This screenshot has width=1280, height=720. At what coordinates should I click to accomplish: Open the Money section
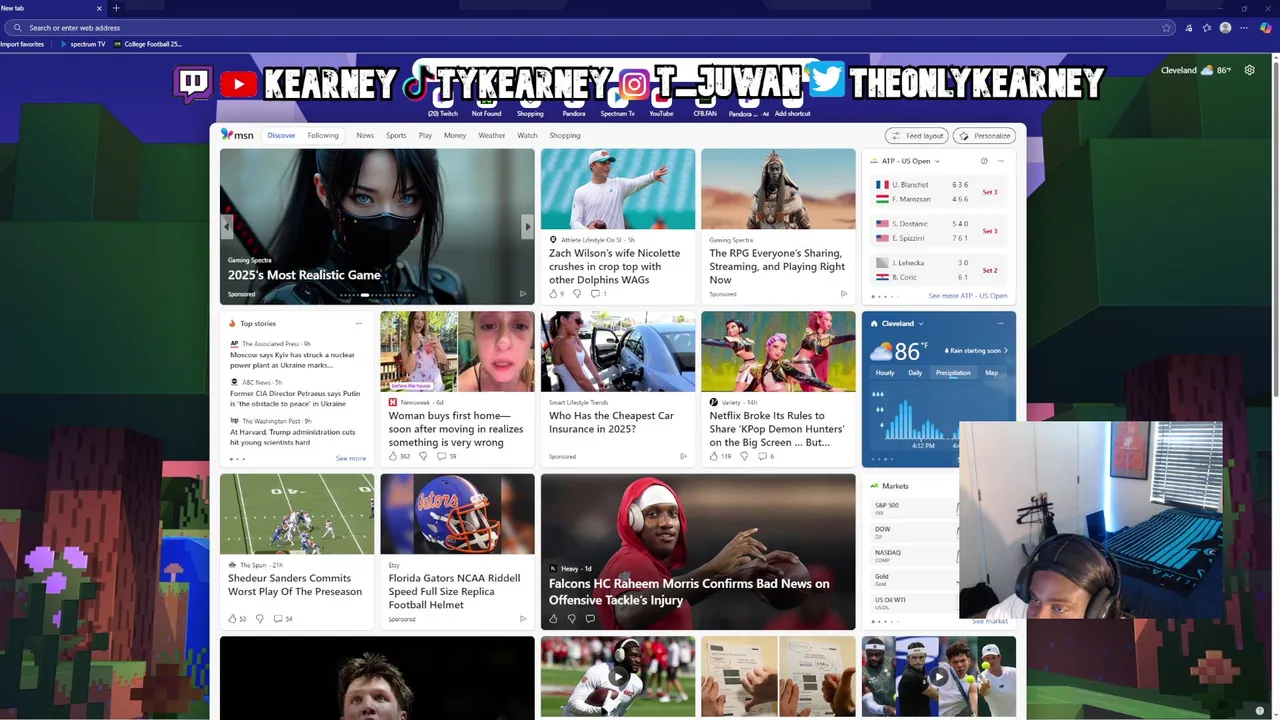[455, 135]
